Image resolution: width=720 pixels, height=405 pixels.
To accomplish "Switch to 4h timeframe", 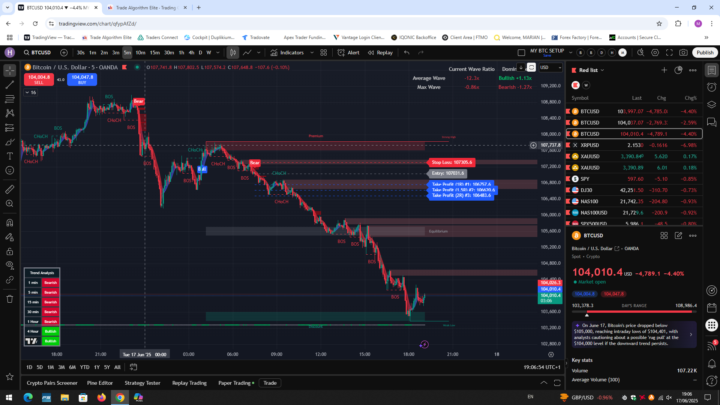I will [191, 53].
